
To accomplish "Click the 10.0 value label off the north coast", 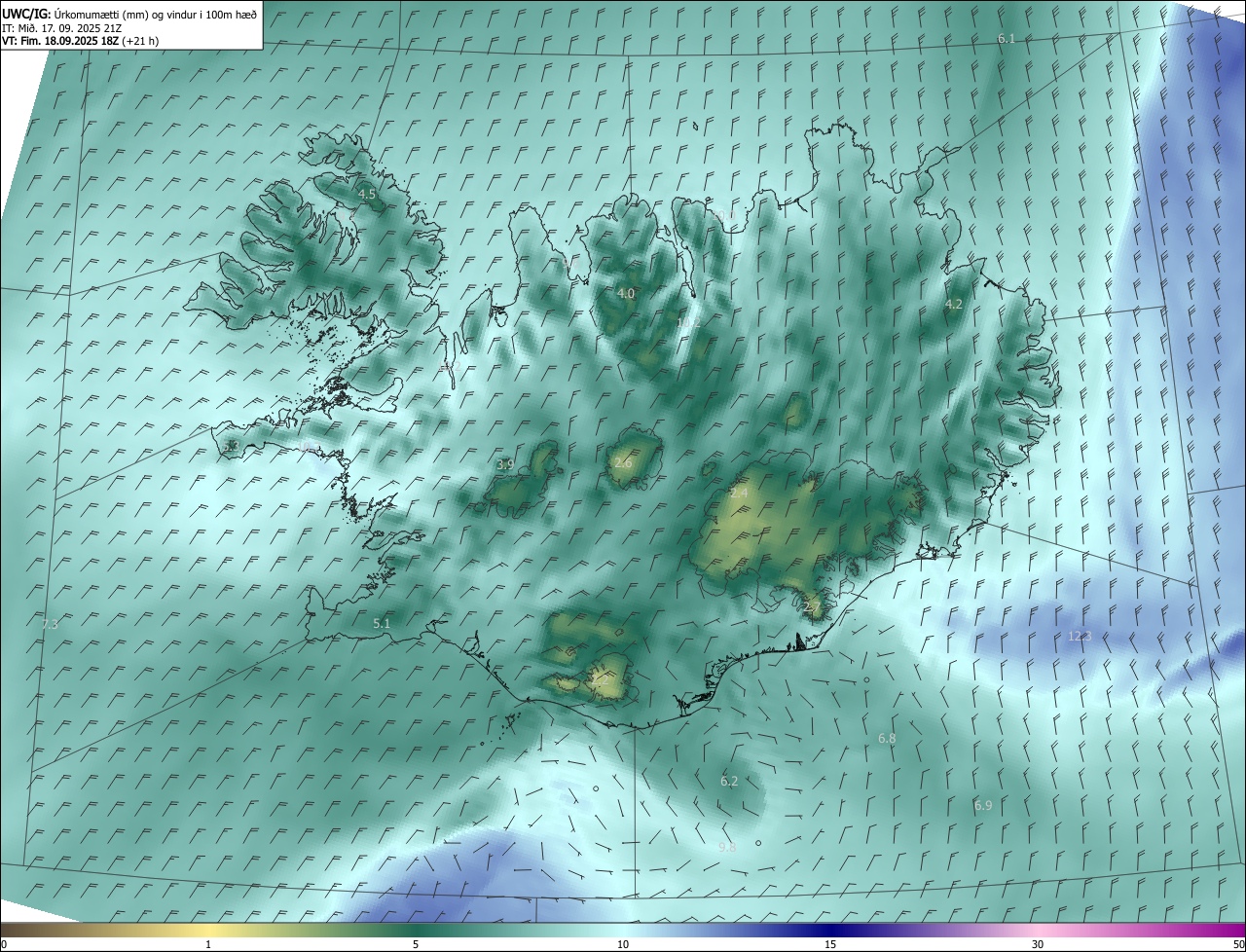I will (723, 215).
